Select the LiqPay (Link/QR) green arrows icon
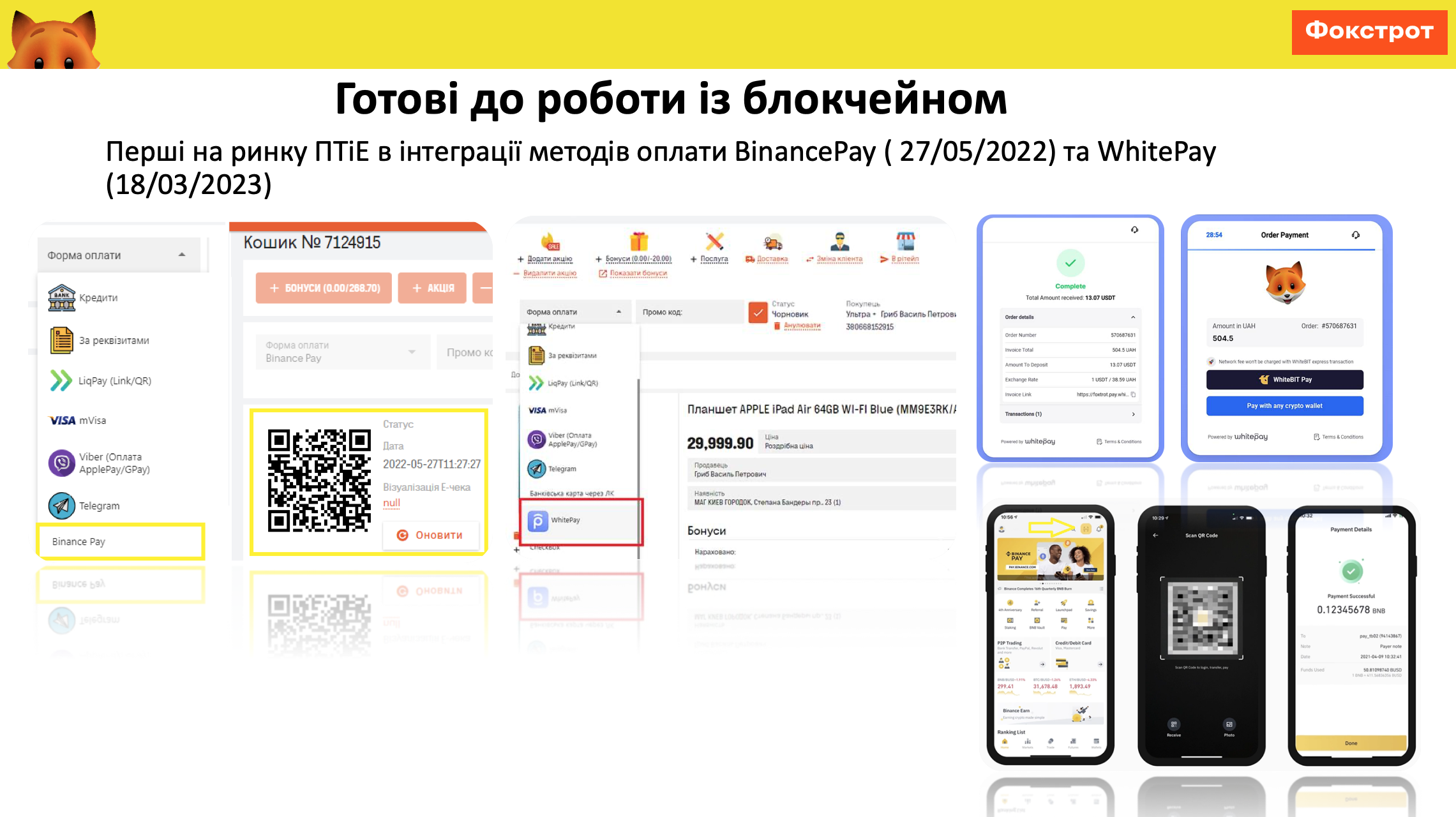 [61, 380]
